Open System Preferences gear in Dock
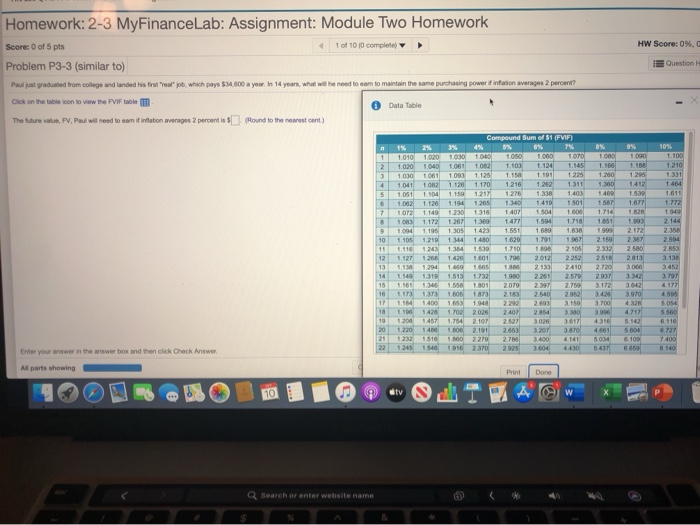Image resolution: width=700 pixels, height=525 pixels. (549, 393)
